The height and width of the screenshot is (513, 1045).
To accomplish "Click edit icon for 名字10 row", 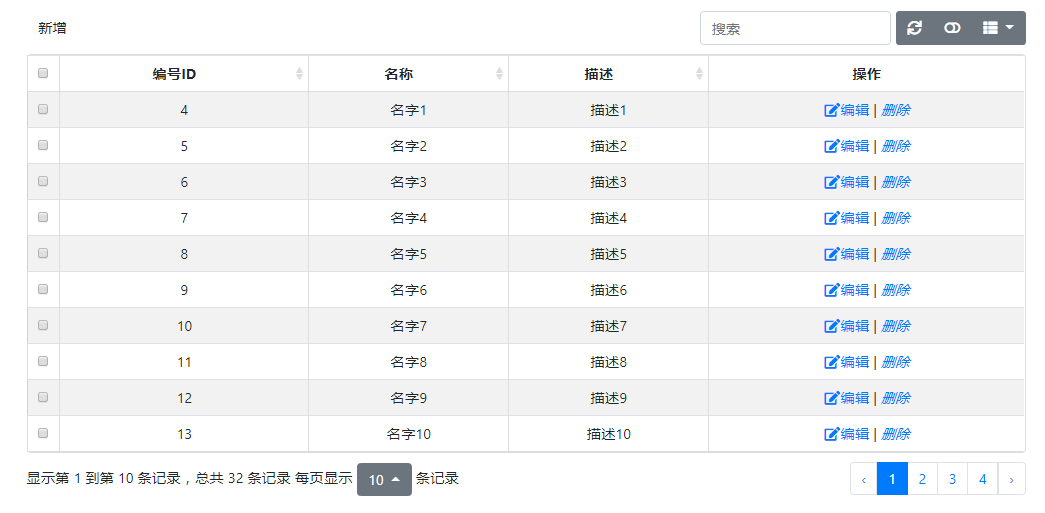I will (831, 434).
